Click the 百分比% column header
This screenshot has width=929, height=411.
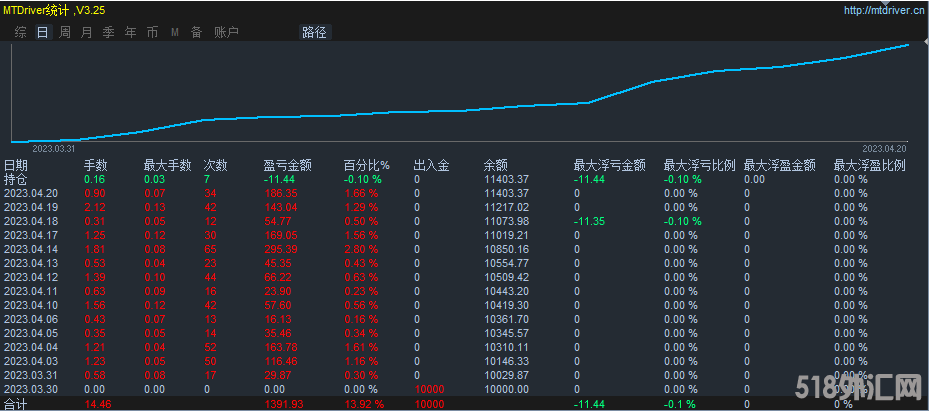[366, 165]
